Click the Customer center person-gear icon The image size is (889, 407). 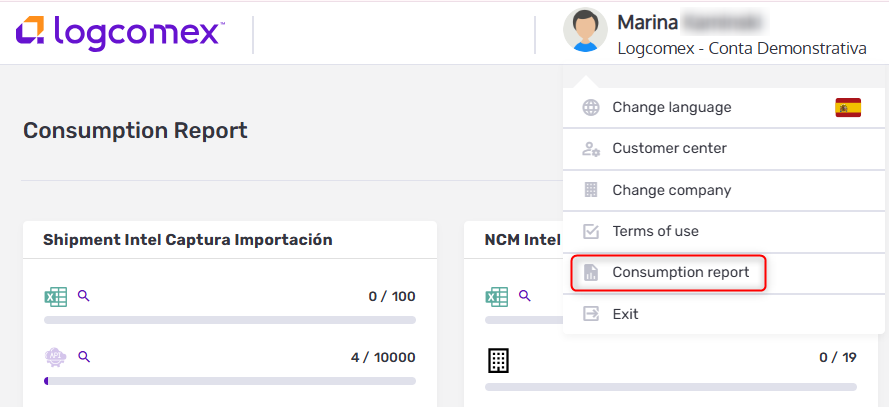591,149
